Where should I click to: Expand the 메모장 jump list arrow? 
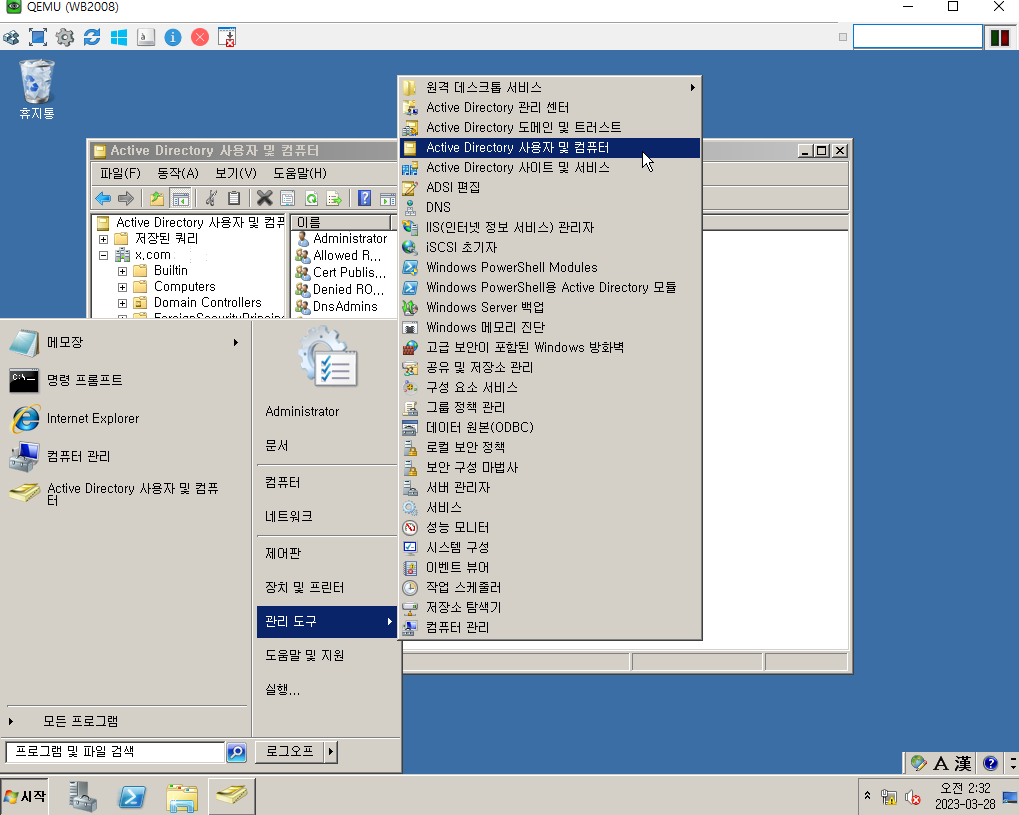236,343
